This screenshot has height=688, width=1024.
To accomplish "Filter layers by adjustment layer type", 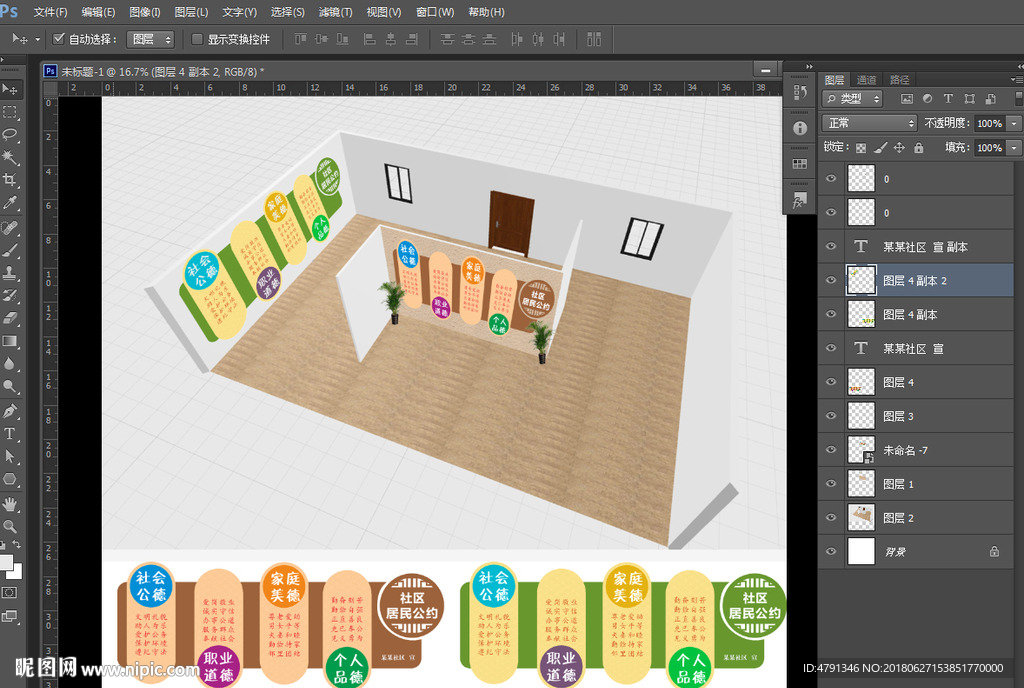I will 927,99.
